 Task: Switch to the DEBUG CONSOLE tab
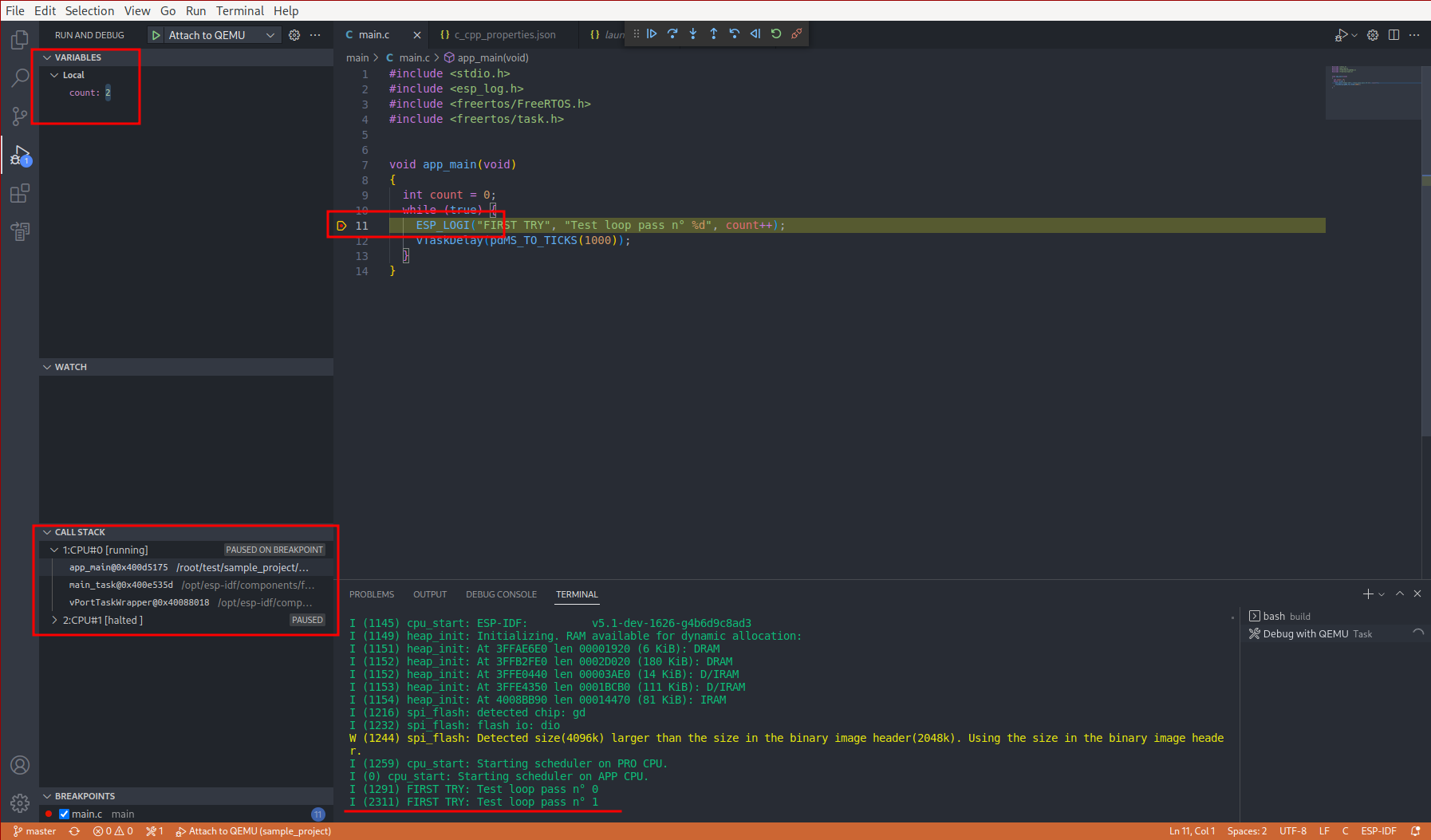(501, 594)
